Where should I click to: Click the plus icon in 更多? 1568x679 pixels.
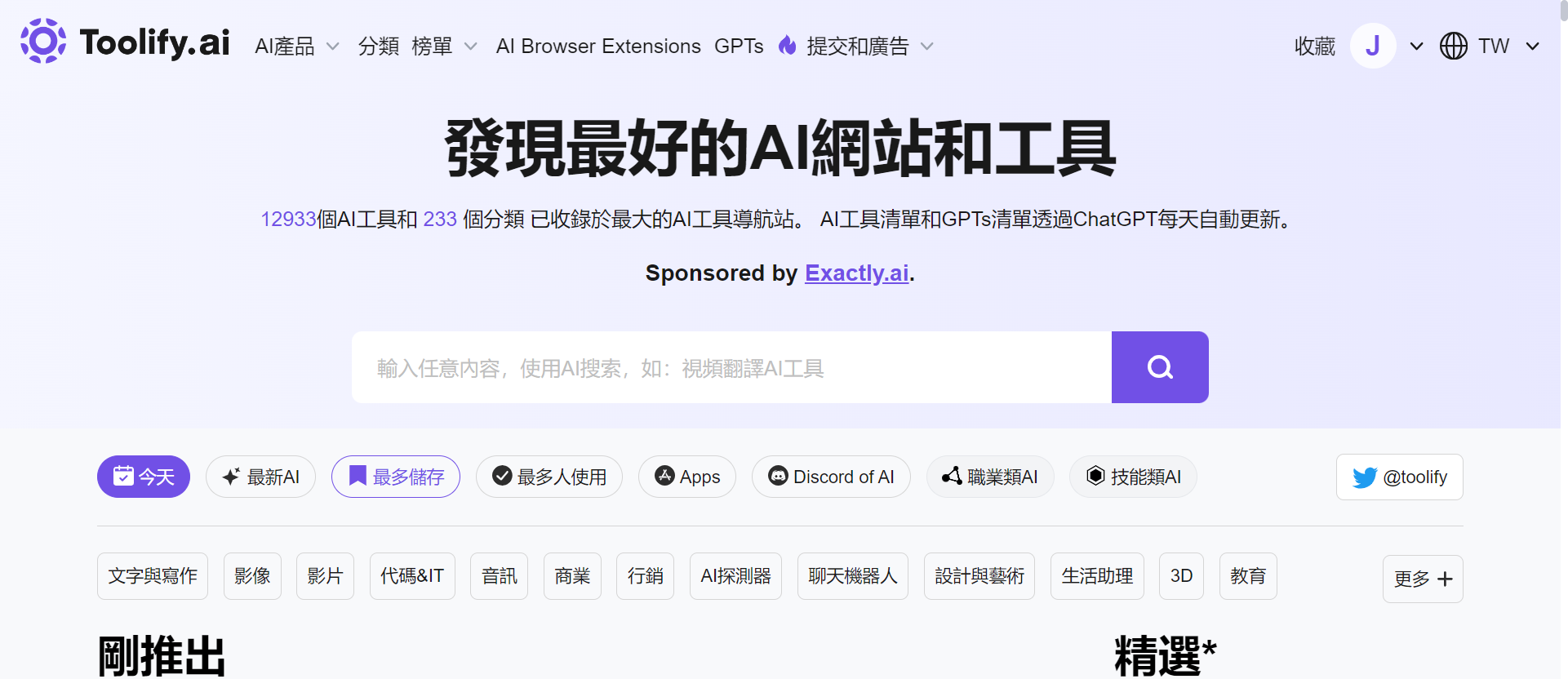(x=1445, y=579)
